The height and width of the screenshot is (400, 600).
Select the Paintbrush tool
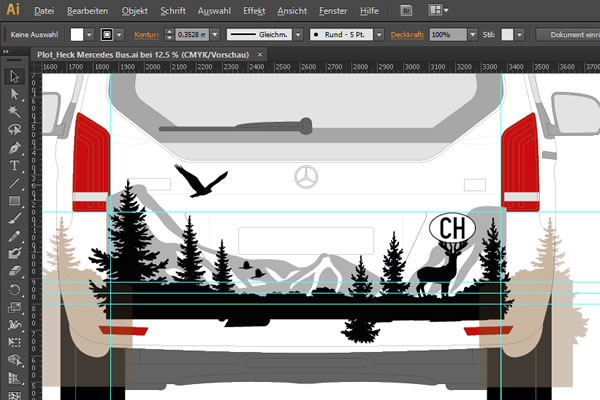click(15, 219)
